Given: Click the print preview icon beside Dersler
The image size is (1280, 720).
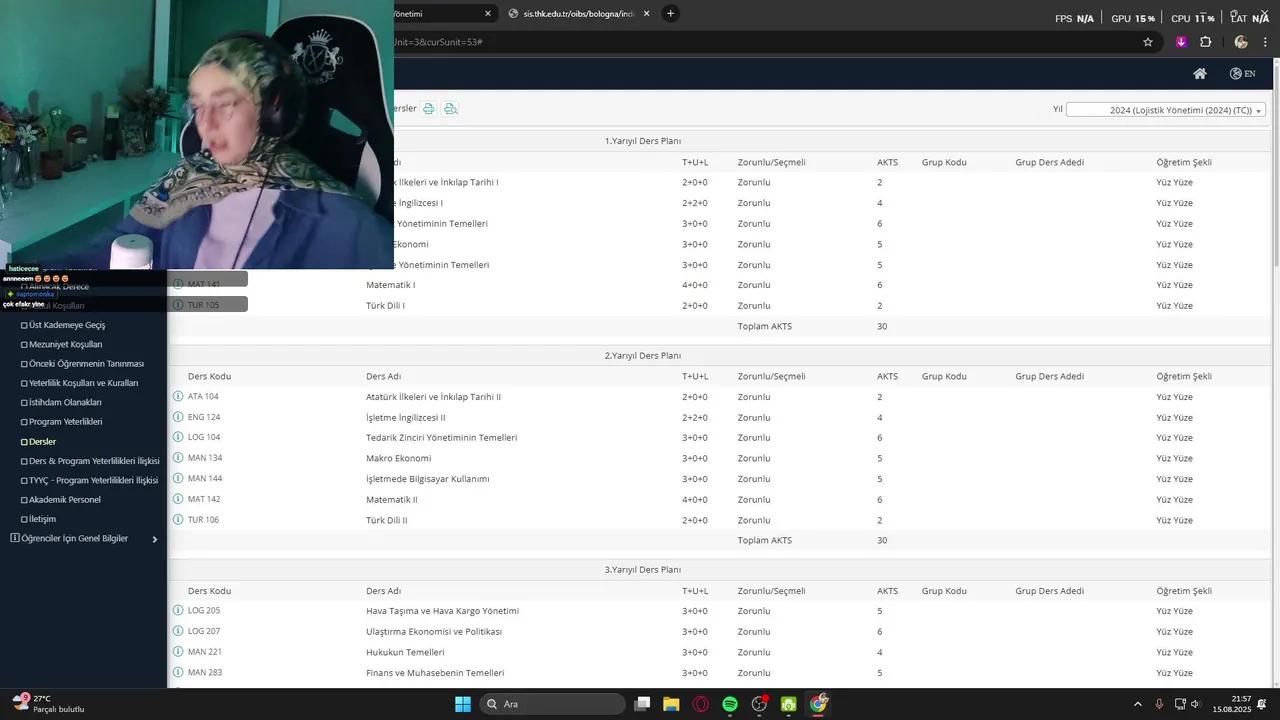Looking at the screenshot, I should click(451, 108).
